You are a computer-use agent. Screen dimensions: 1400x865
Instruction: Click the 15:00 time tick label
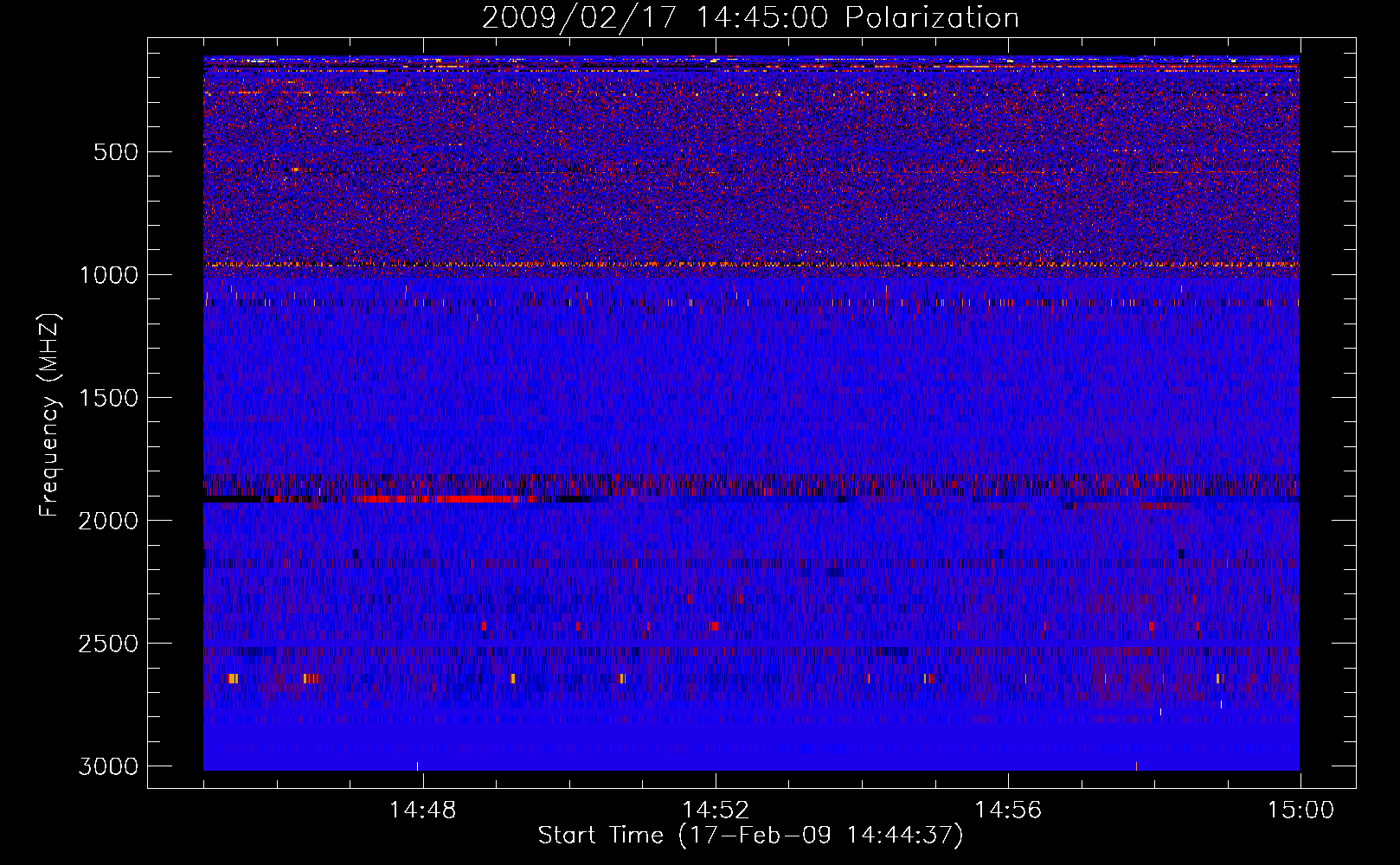point(1300,811)
